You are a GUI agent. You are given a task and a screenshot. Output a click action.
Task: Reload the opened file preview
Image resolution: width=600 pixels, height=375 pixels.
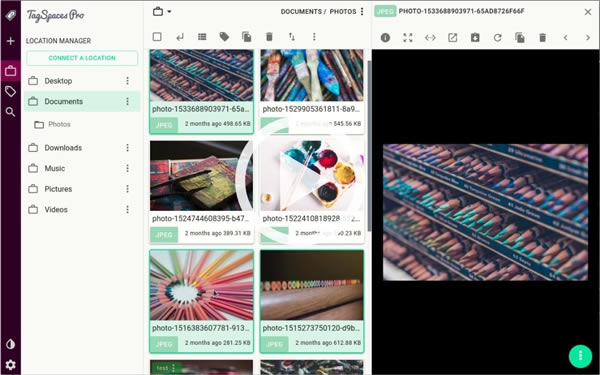pyautogui.click(x=497, y=38)
